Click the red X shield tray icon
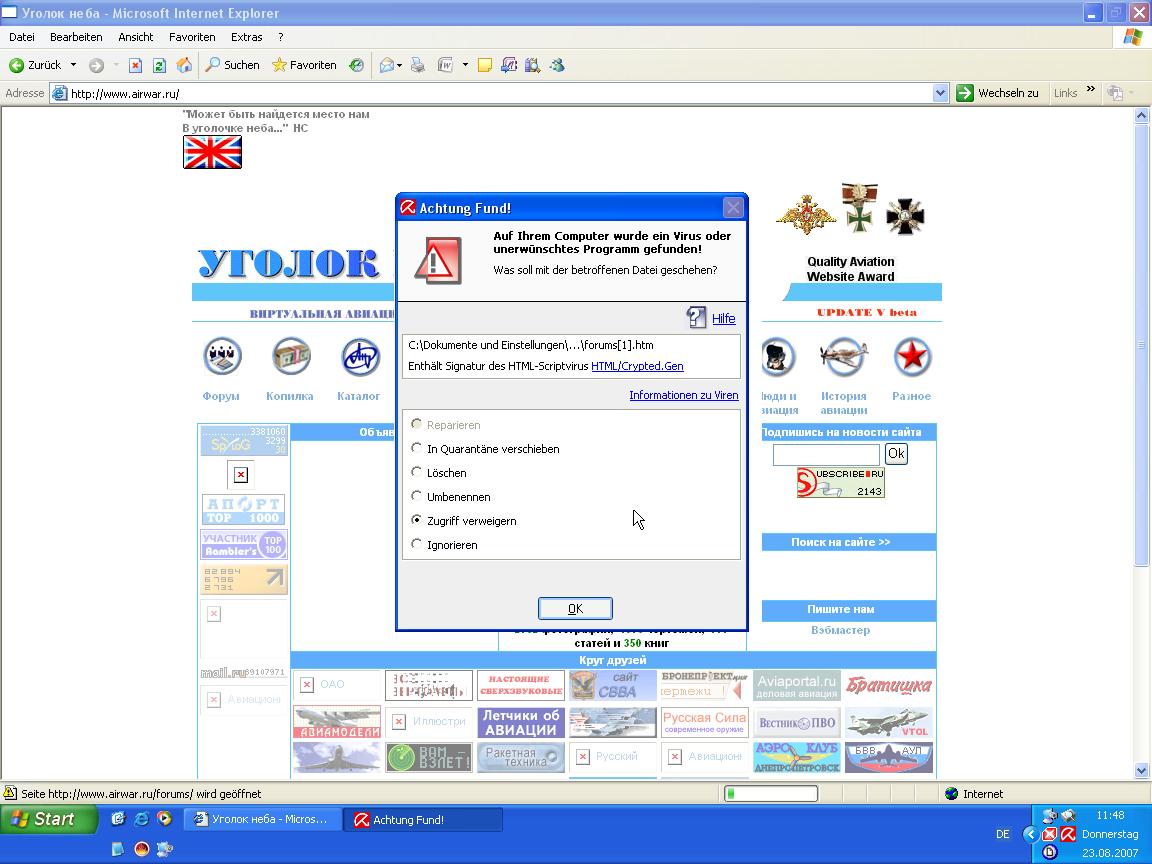Viewport: 1152px width, 864px height. click(x=1050, y=834)
